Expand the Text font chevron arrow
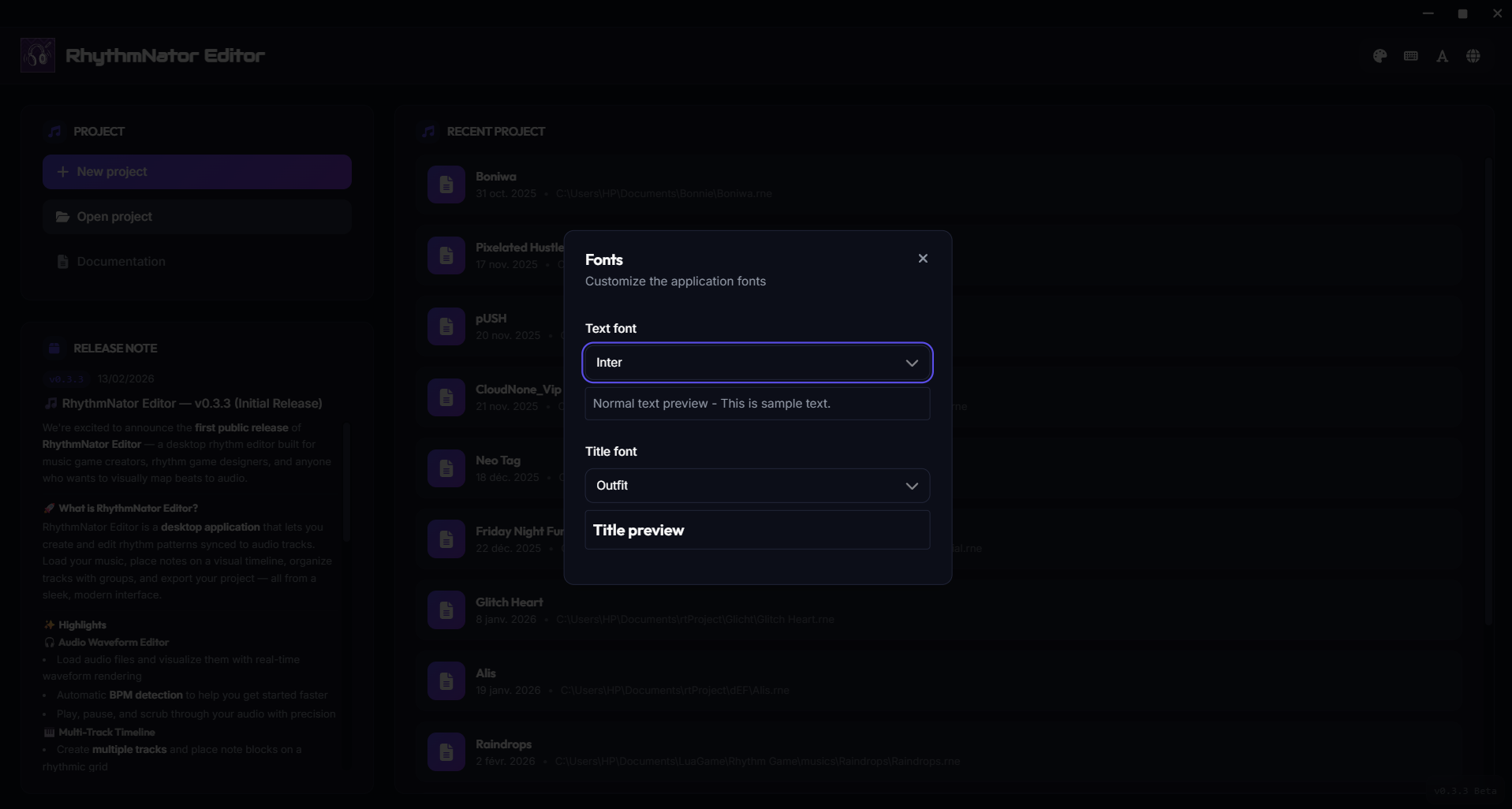The width and height of the screenshot is (1512, 809). [x=912, y=363]
